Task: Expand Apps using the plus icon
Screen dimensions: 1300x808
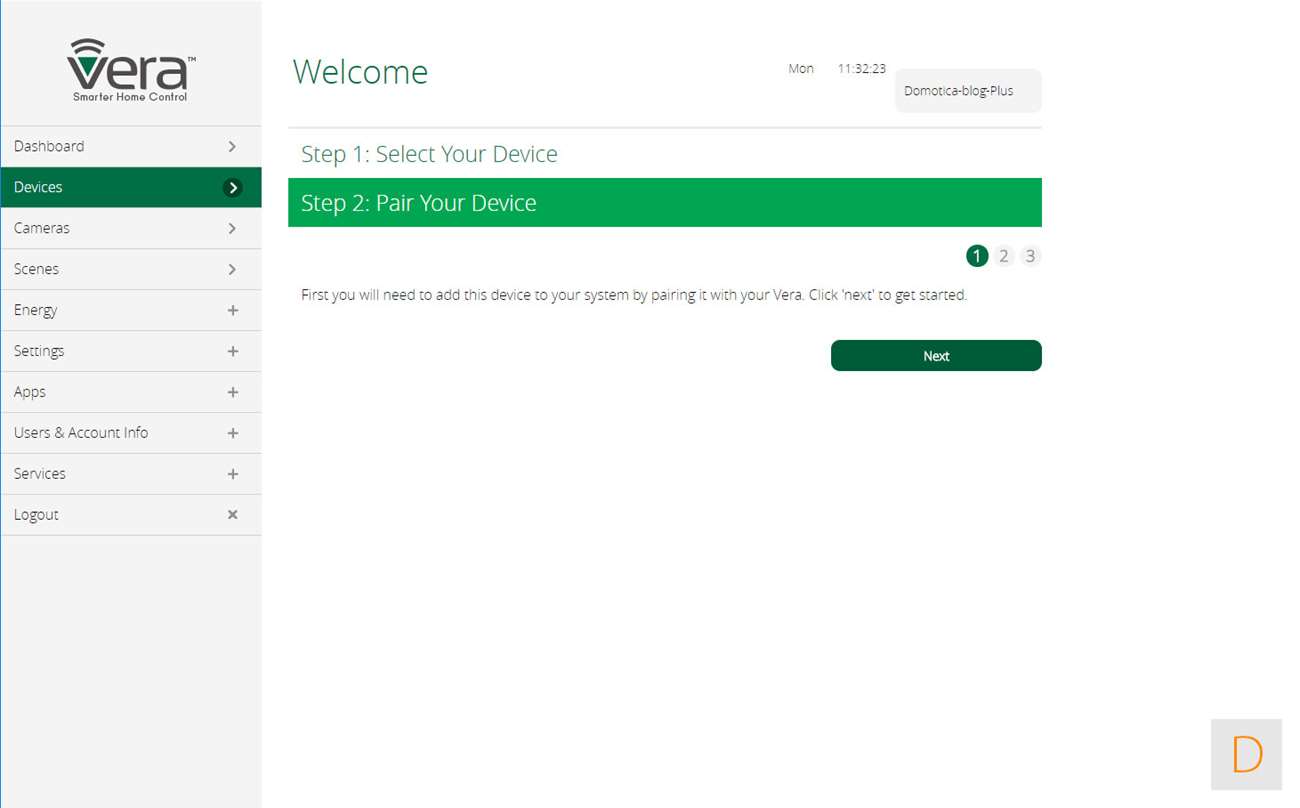Action: [x=232, y=392]
